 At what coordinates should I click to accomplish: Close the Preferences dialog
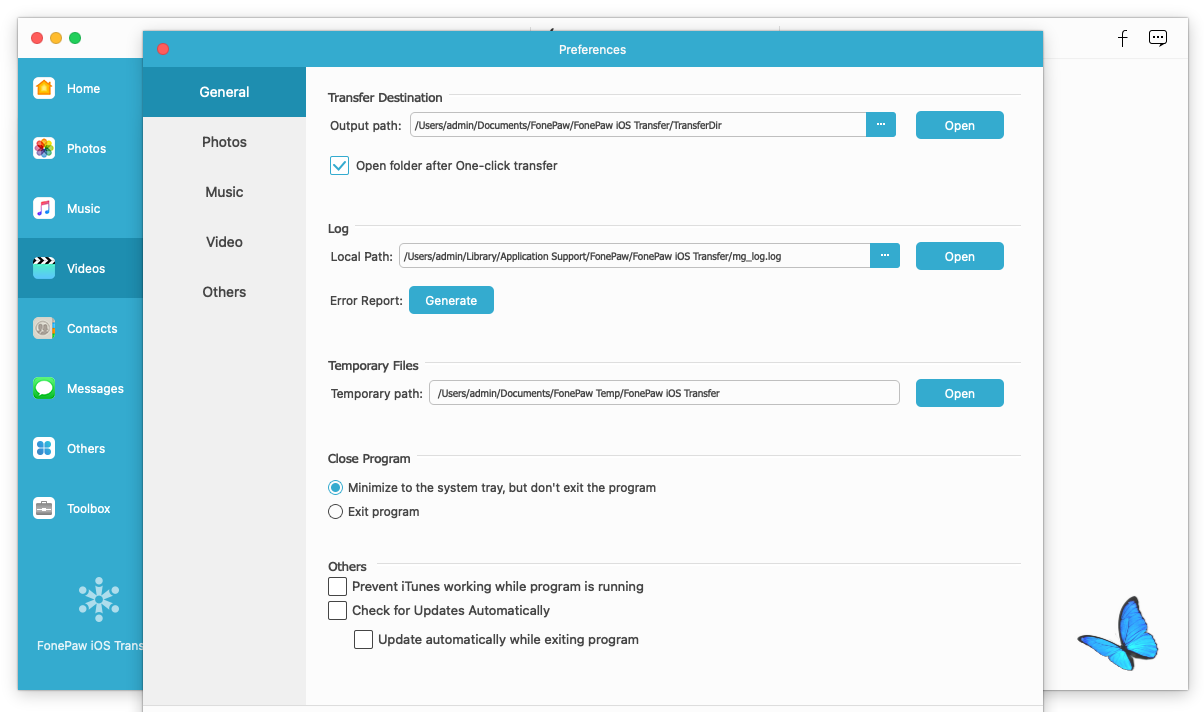pos(163,49)
